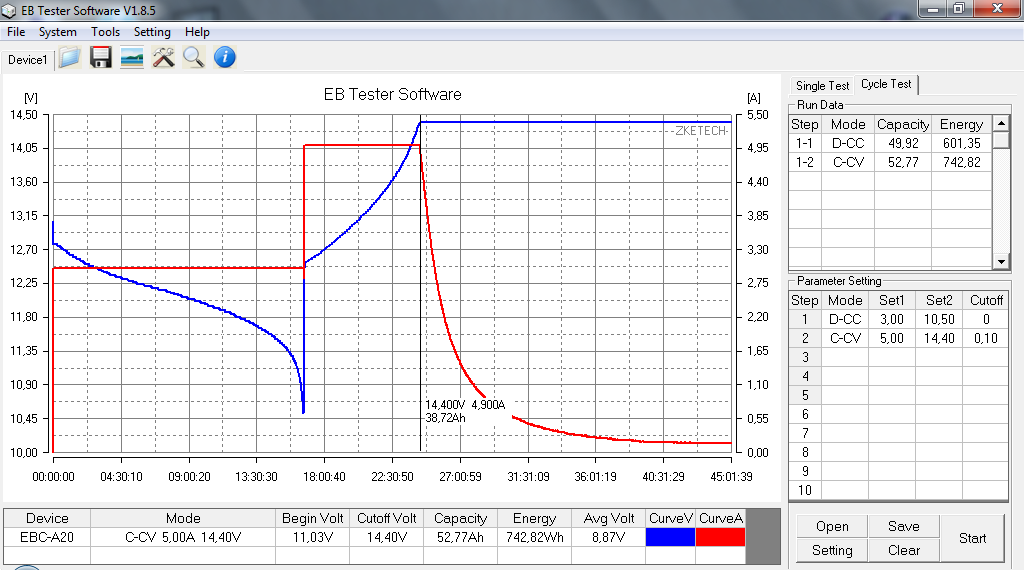Open the File menu
1024x570 pixels.
pos(16,32)
